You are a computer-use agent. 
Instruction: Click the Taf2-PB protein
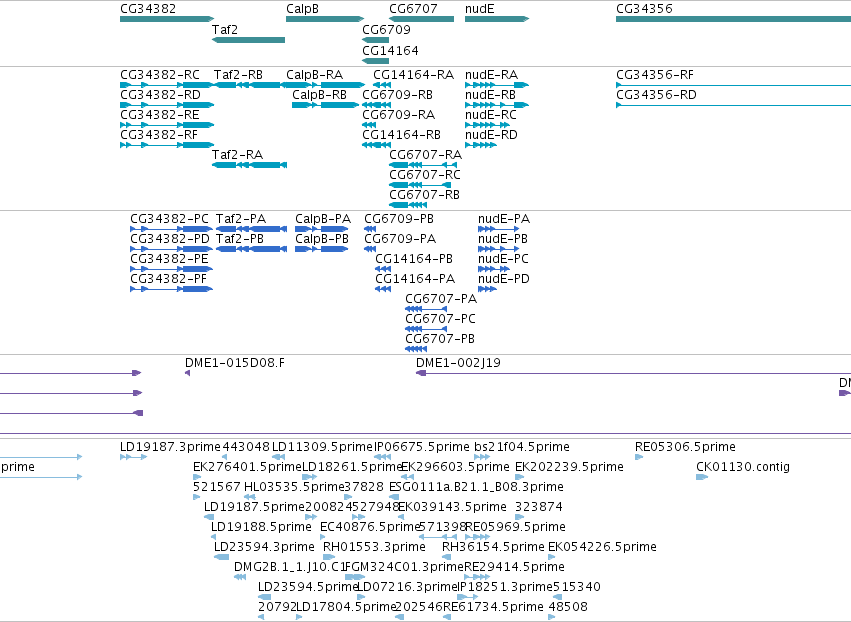(251, 249)
